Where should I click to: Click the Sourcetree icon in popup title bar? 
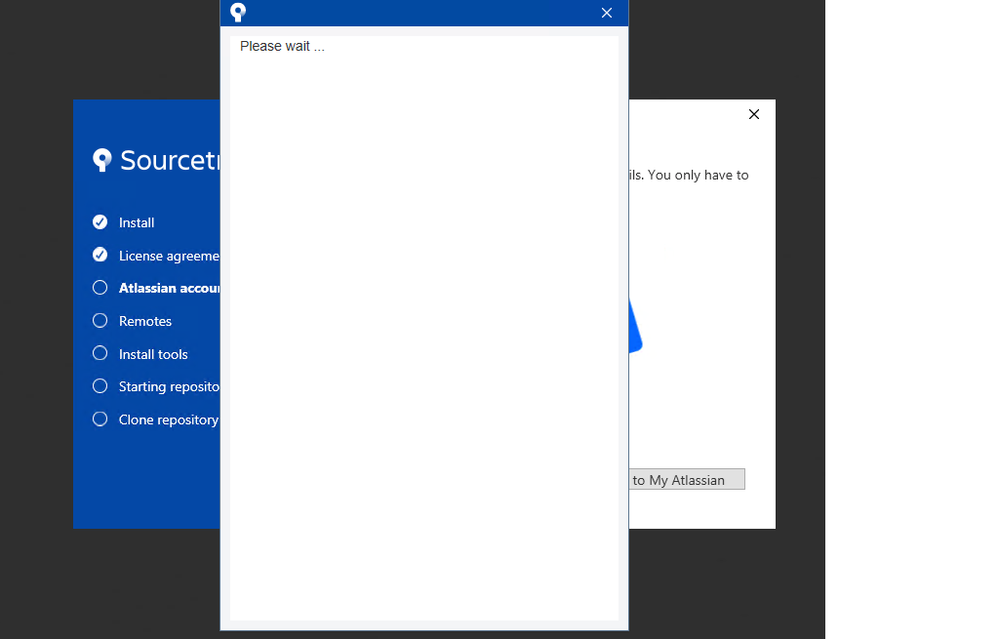[238, 12]
